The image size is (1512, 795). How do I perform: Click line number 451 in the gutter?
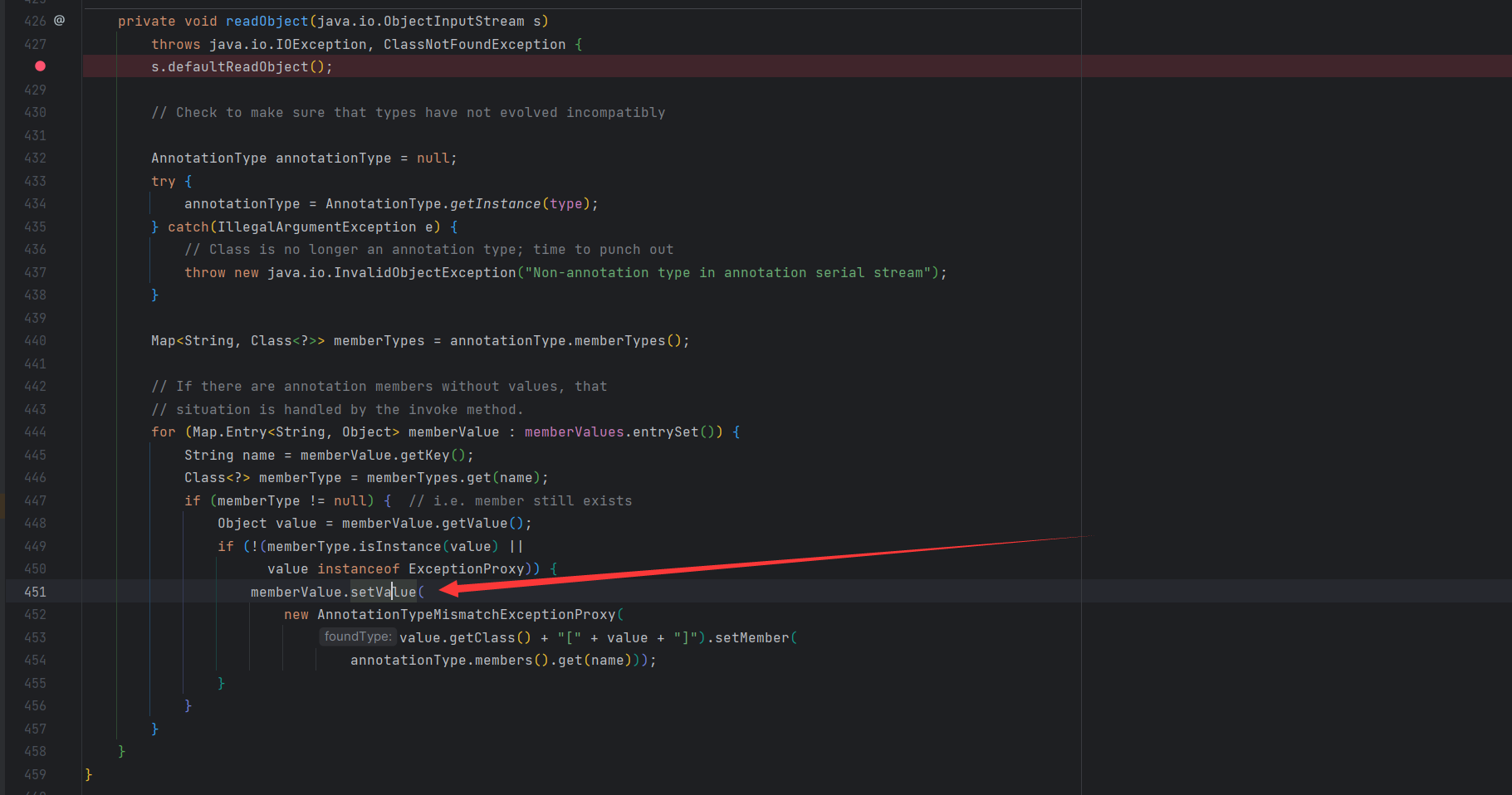tap(35, 592)
